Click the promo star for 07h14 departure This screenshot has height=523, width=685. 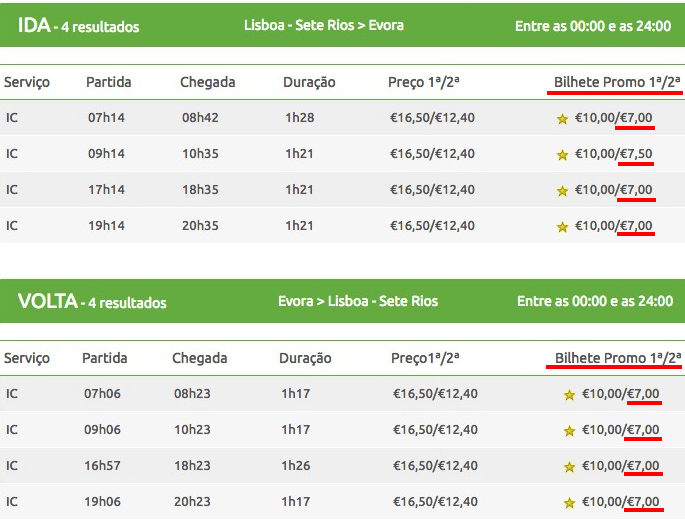562,119
